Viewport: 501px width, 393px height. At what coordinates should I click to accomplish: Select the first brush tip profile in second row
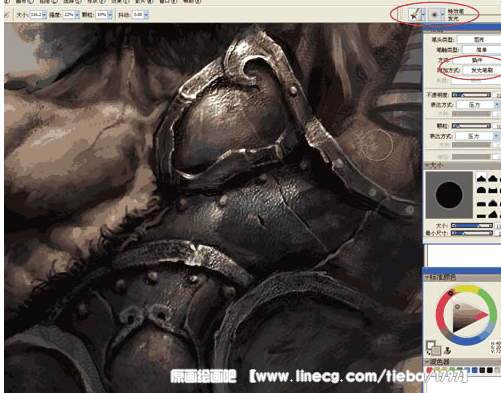point(481,190)
